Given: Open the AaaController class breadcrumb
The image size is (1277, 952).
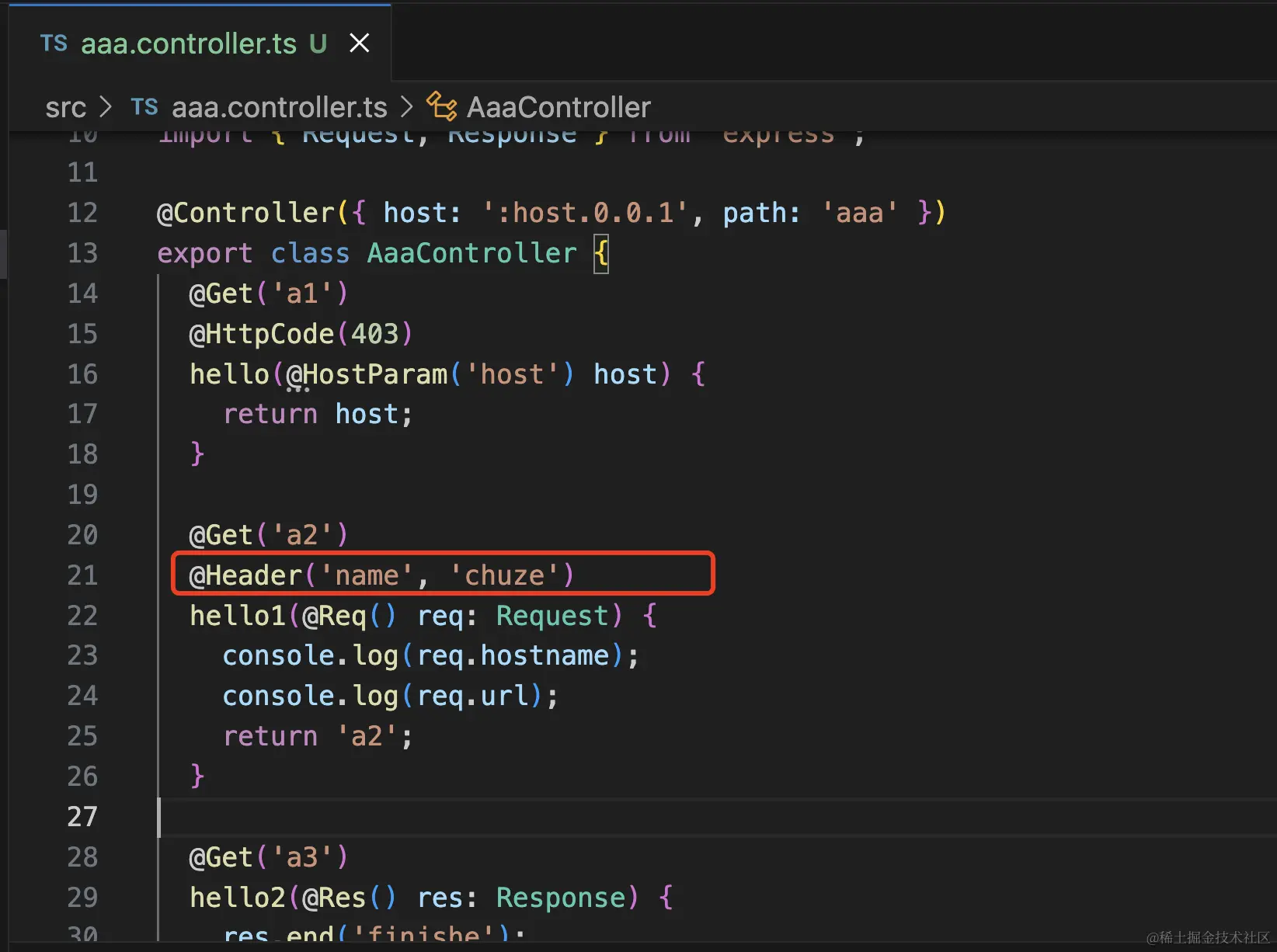Looking at the screenshot, I should tap(558, 107).
